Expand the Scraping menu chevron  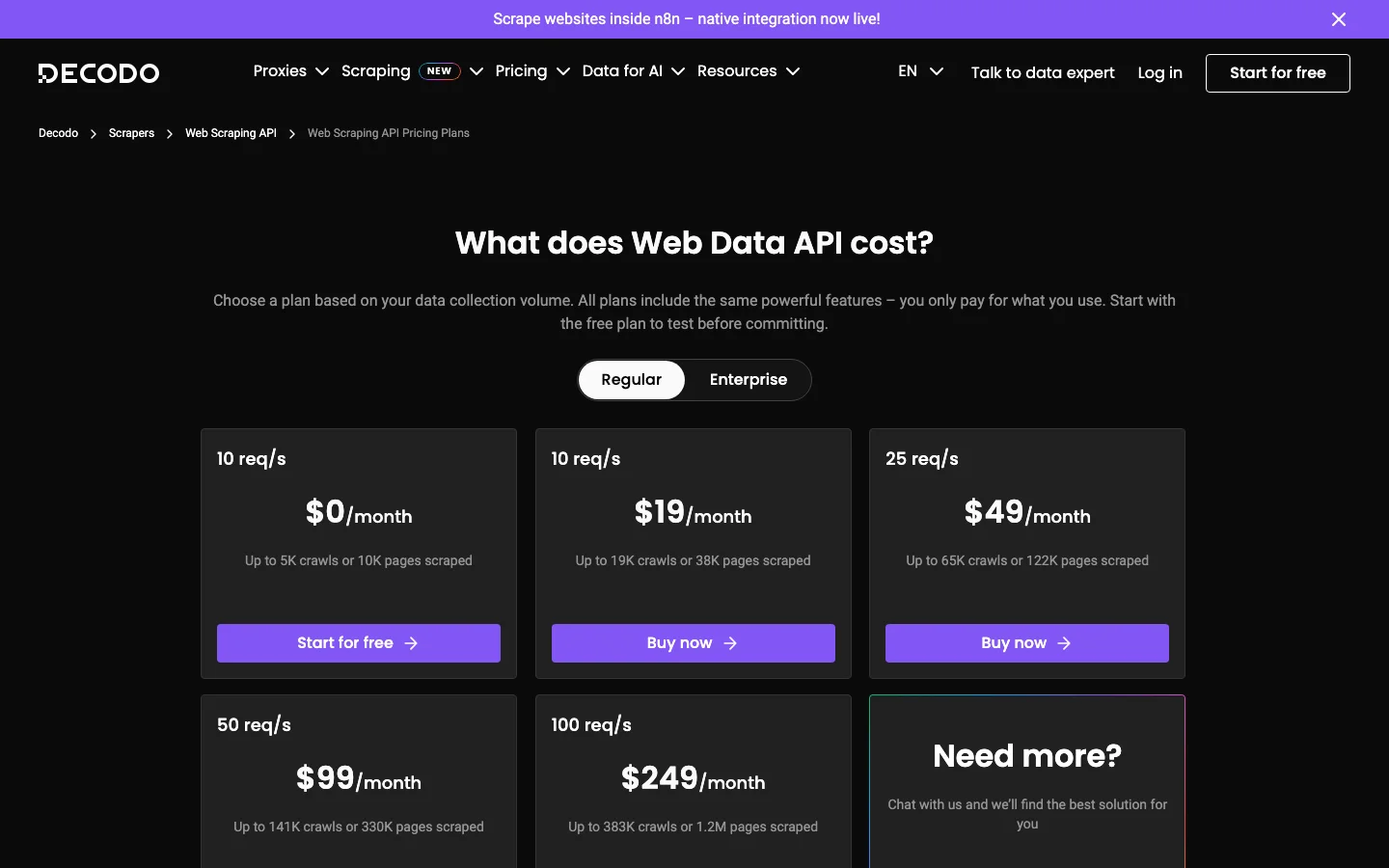(477, 71)
